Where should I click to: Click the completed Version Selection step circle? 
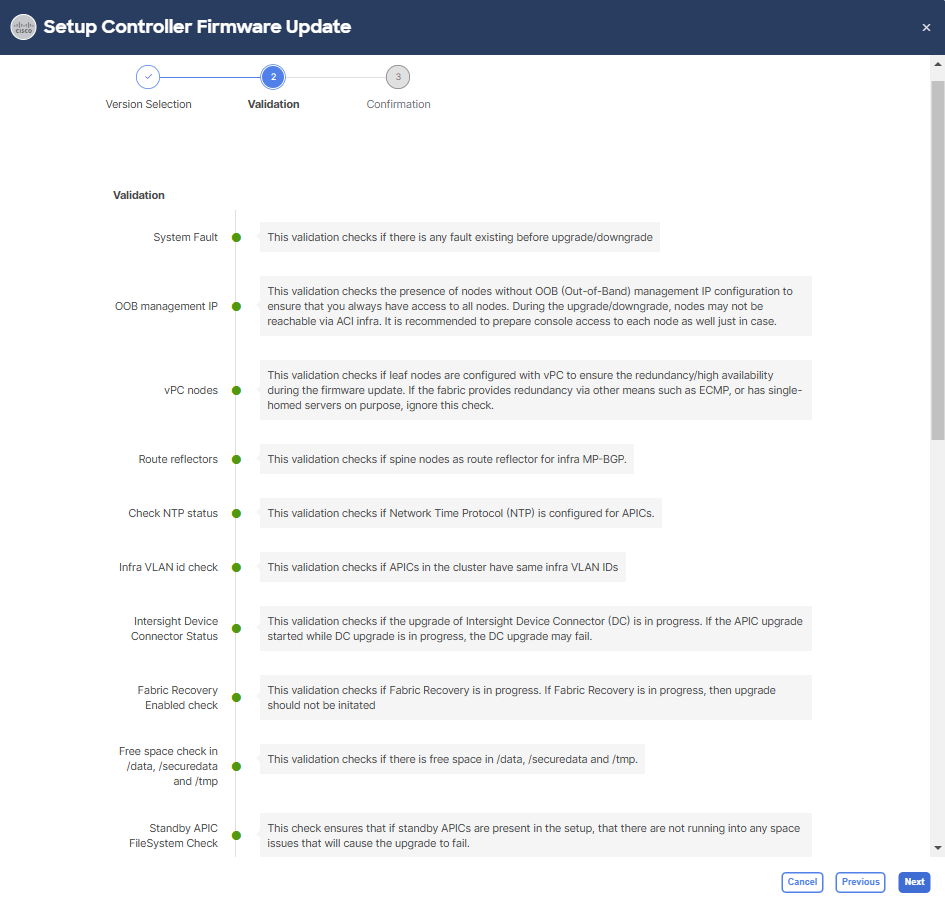click(x=148, y=77)
